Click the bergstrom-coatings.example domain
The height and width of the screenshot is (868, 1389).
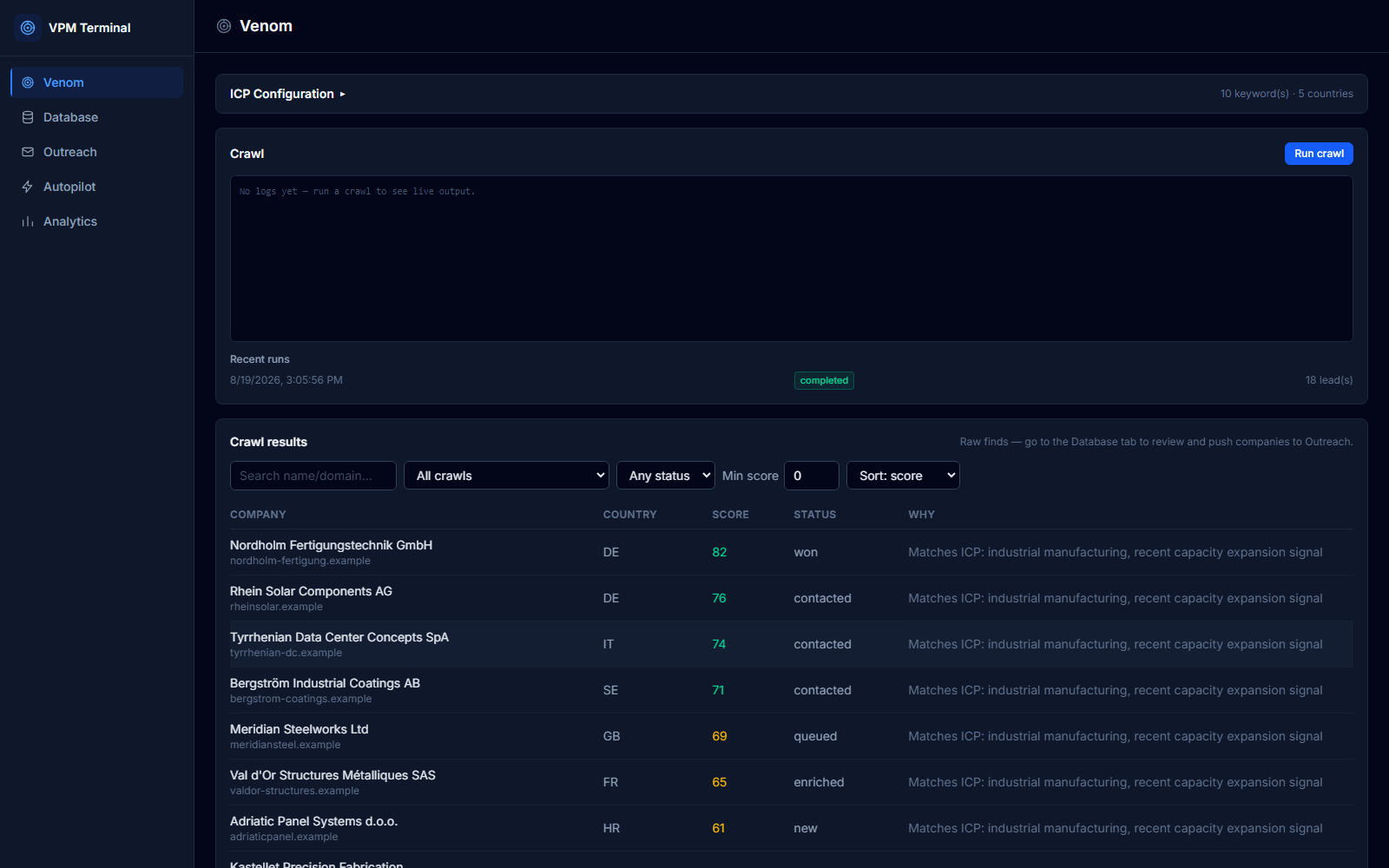point(300,699)
